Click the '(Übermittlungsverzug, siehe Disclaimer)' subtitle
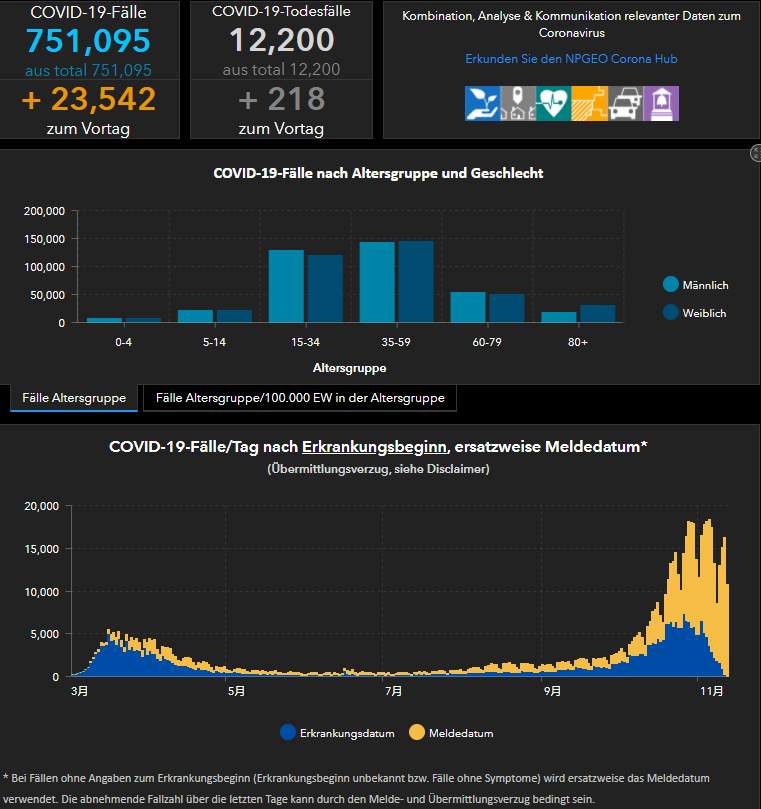 [378, 469]
